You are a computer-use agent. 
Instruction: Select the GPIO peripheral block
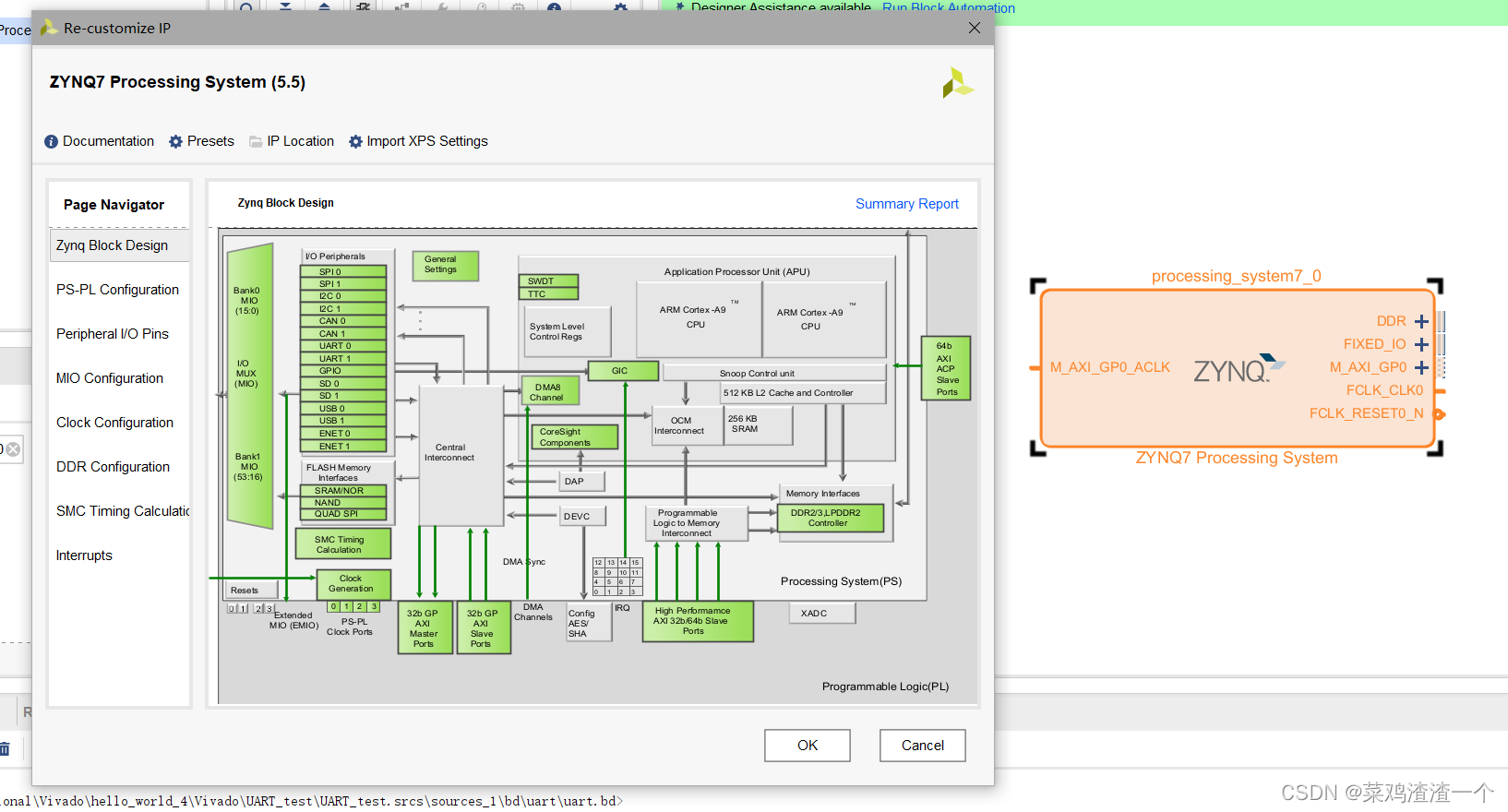click(343, 371)
